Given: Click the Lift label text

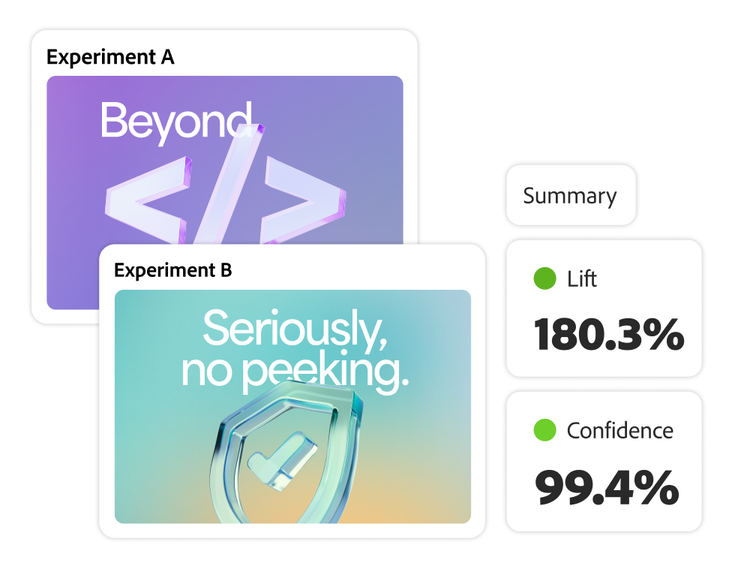Looking at the screenshot, I should click(x=581, y=279).
